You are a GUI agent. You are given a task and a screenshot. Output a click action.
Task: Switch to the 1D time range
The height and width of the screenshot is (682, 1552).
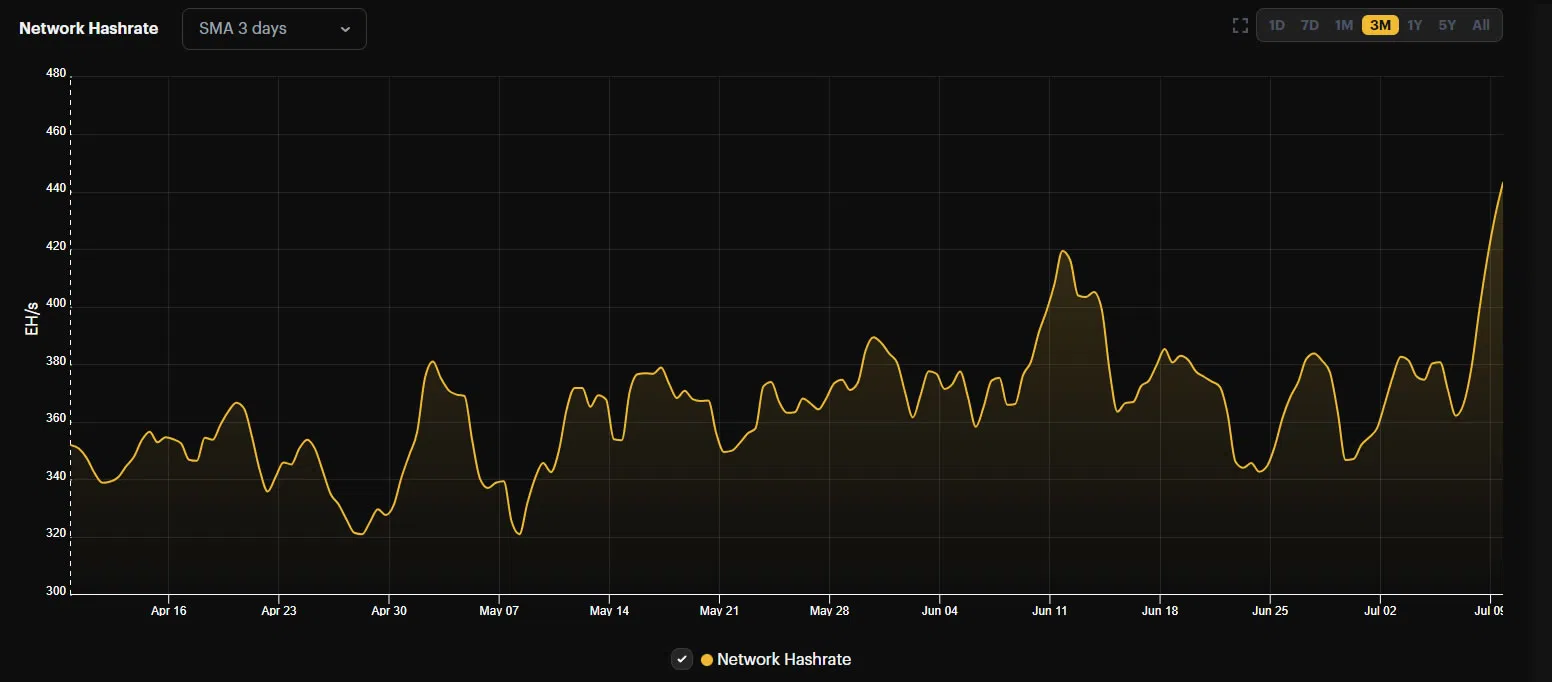click(x=1276, y=26)
